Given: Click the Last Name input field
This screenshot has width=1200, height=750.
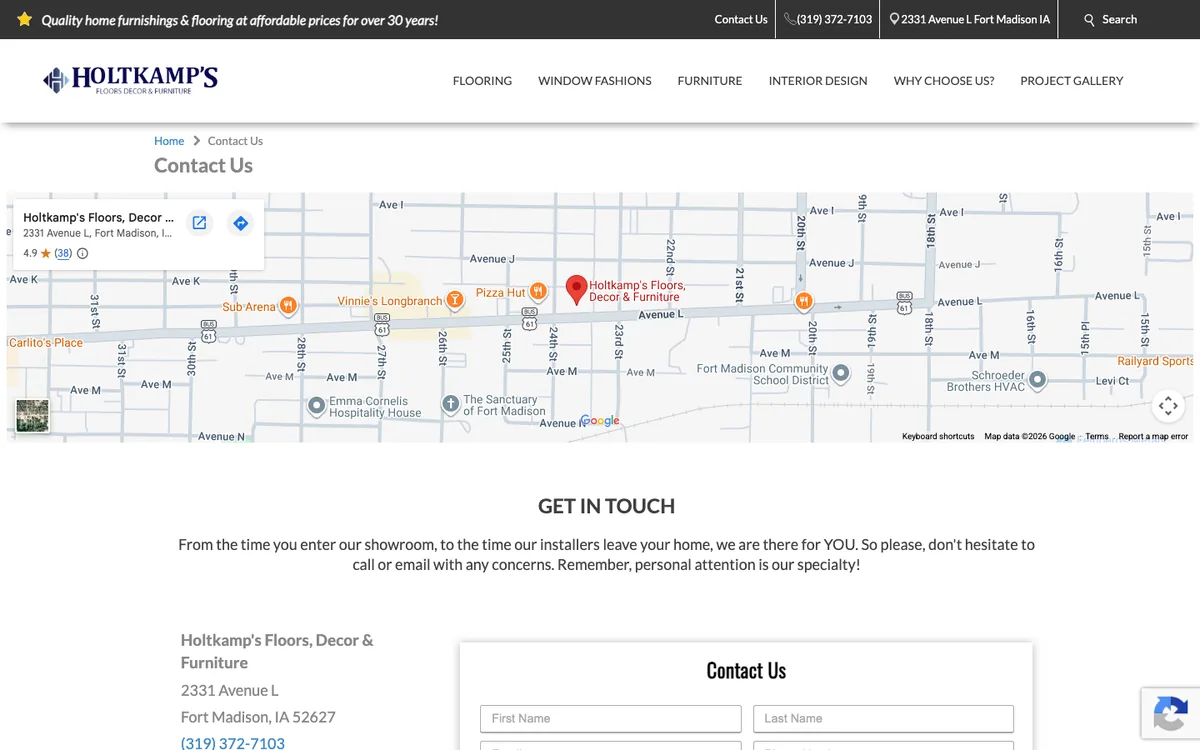Looking at the screenshot, I should [883, 718].
